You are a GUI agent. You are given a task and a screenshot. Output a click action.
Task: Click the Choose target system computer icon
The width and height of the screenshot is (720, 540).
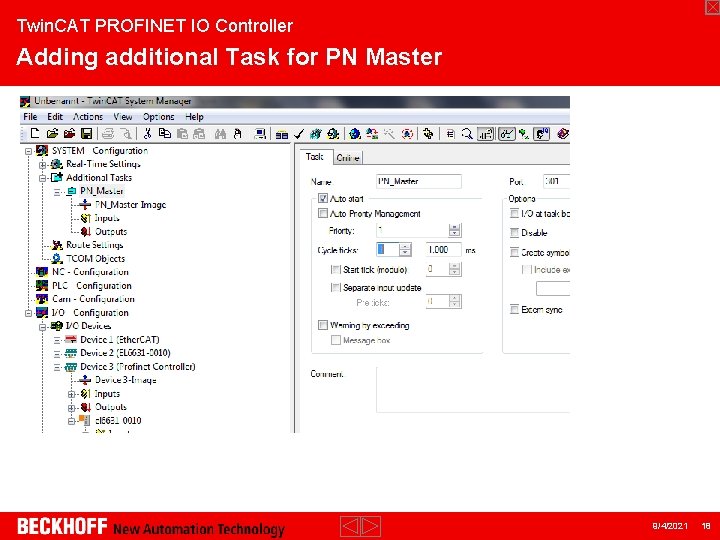pos(260,134)
